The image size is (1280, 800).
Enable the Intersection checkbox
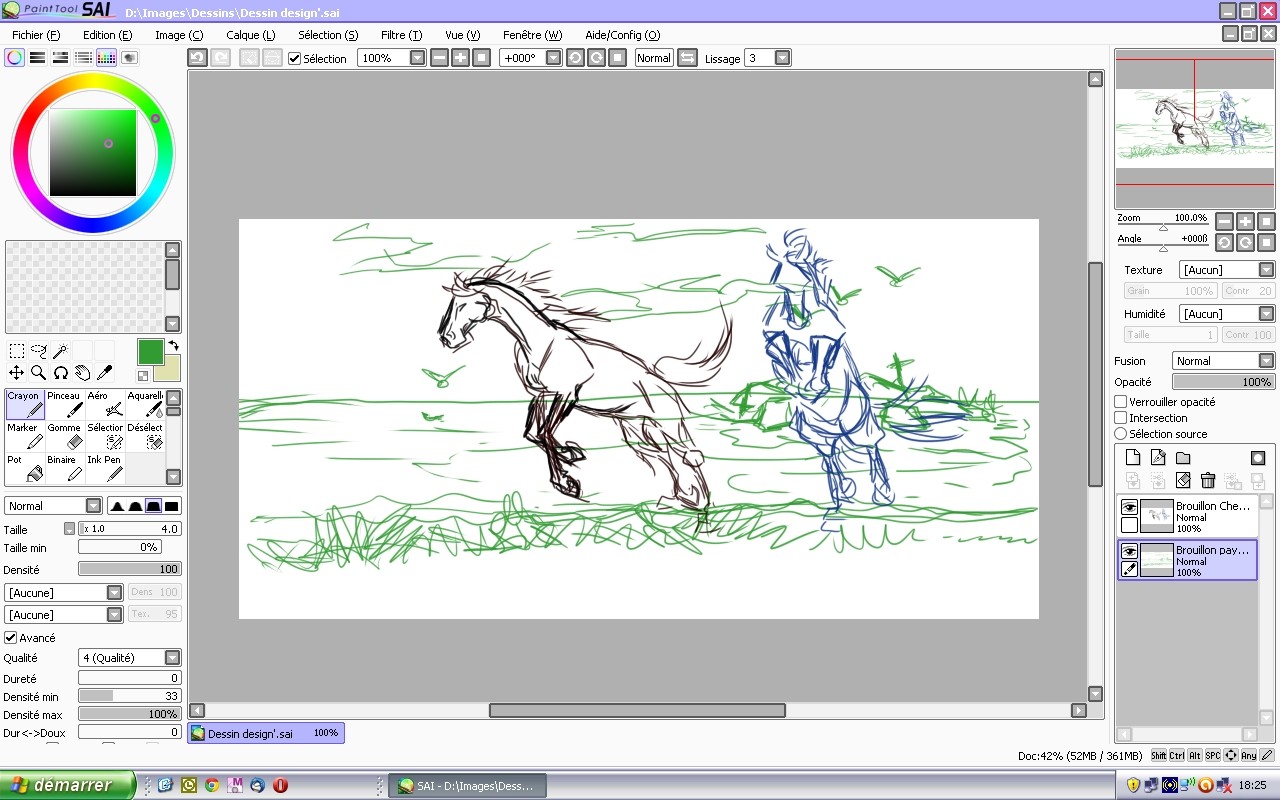[x=1121, y=418]
